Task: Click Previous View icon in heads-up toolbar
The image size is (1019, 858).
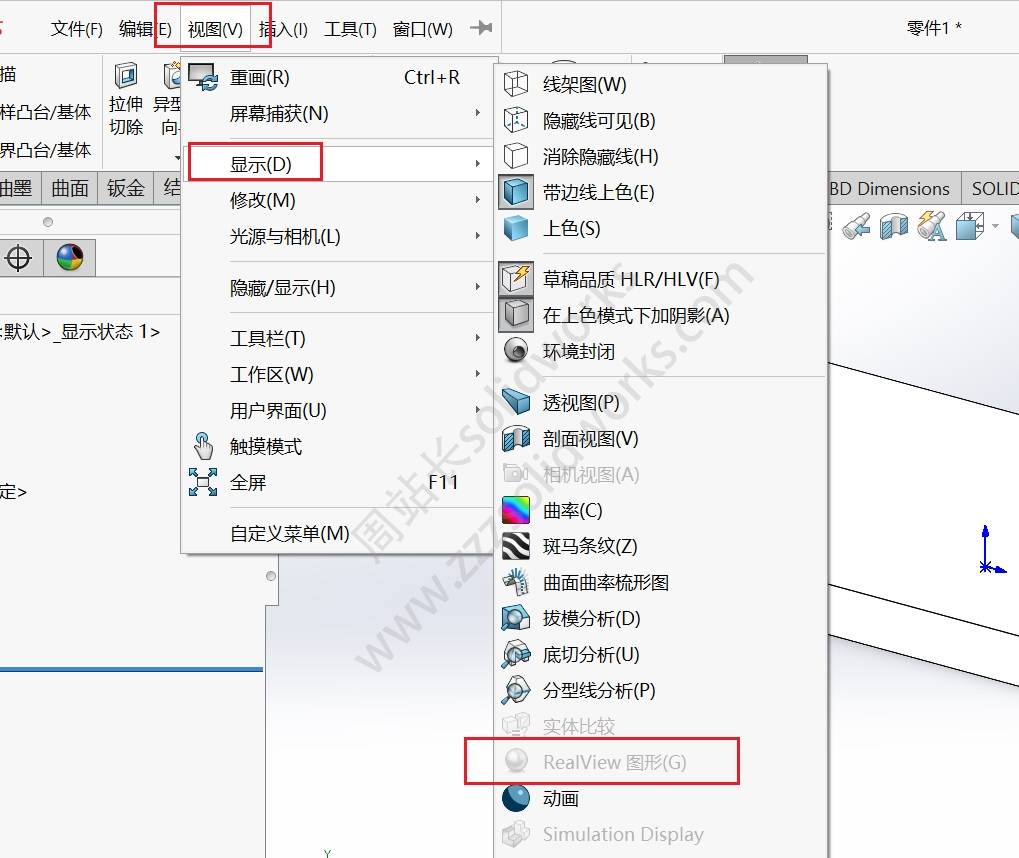Action: tap(857, 227)
